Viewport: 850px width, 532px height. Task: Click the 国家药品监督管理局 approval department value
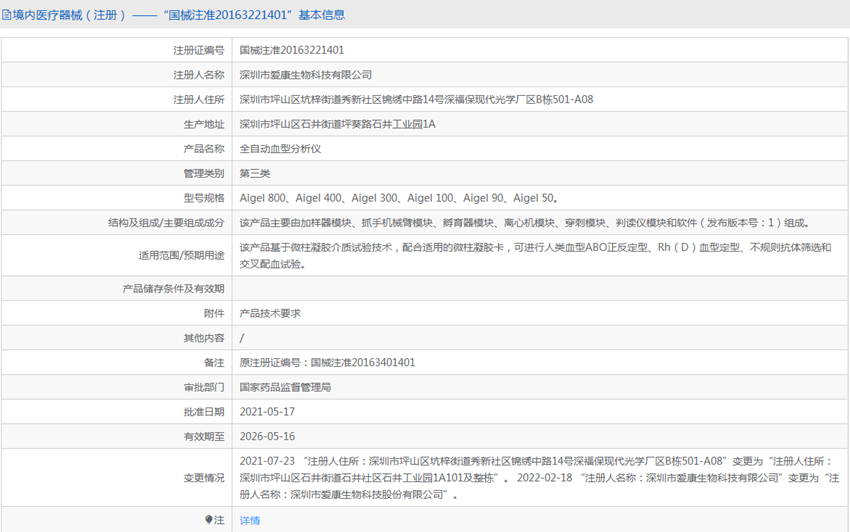[x=285, y=387]
